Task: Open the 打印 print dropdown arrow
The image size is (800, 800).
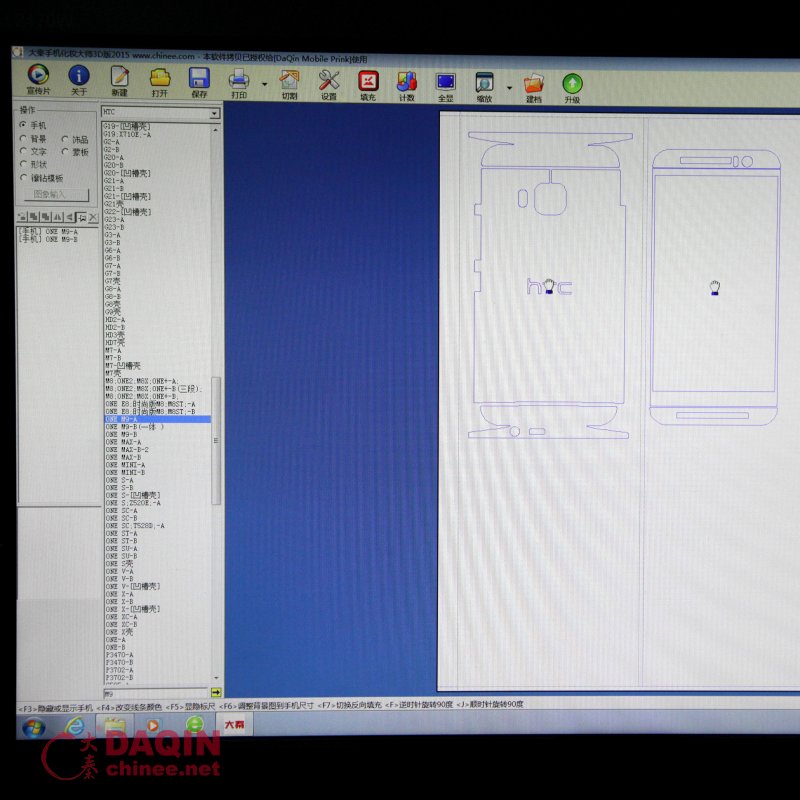Action: [264, 84]
